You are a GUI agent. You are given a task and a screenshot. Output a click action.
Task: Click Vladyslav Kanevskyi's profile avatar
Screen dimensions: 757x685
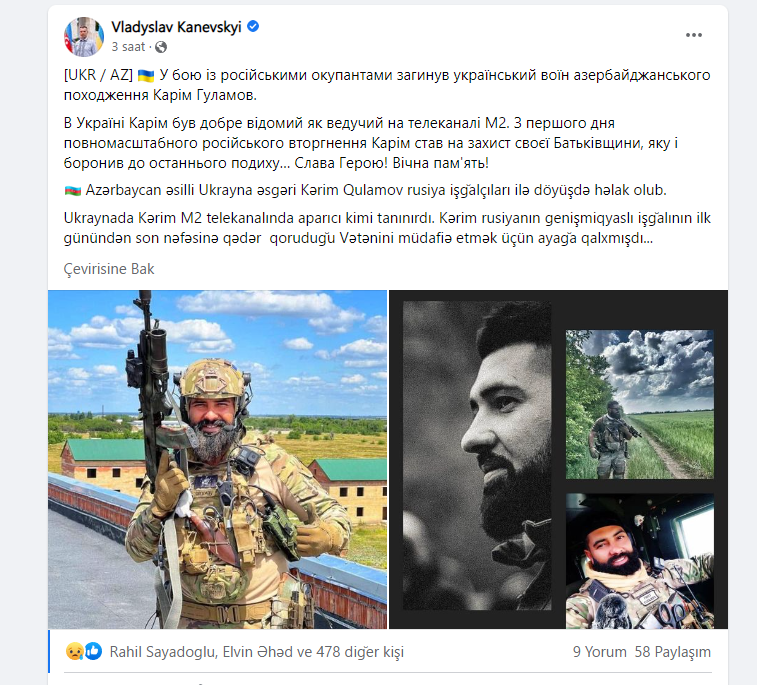pyautogui.click(x=84, y=37)
